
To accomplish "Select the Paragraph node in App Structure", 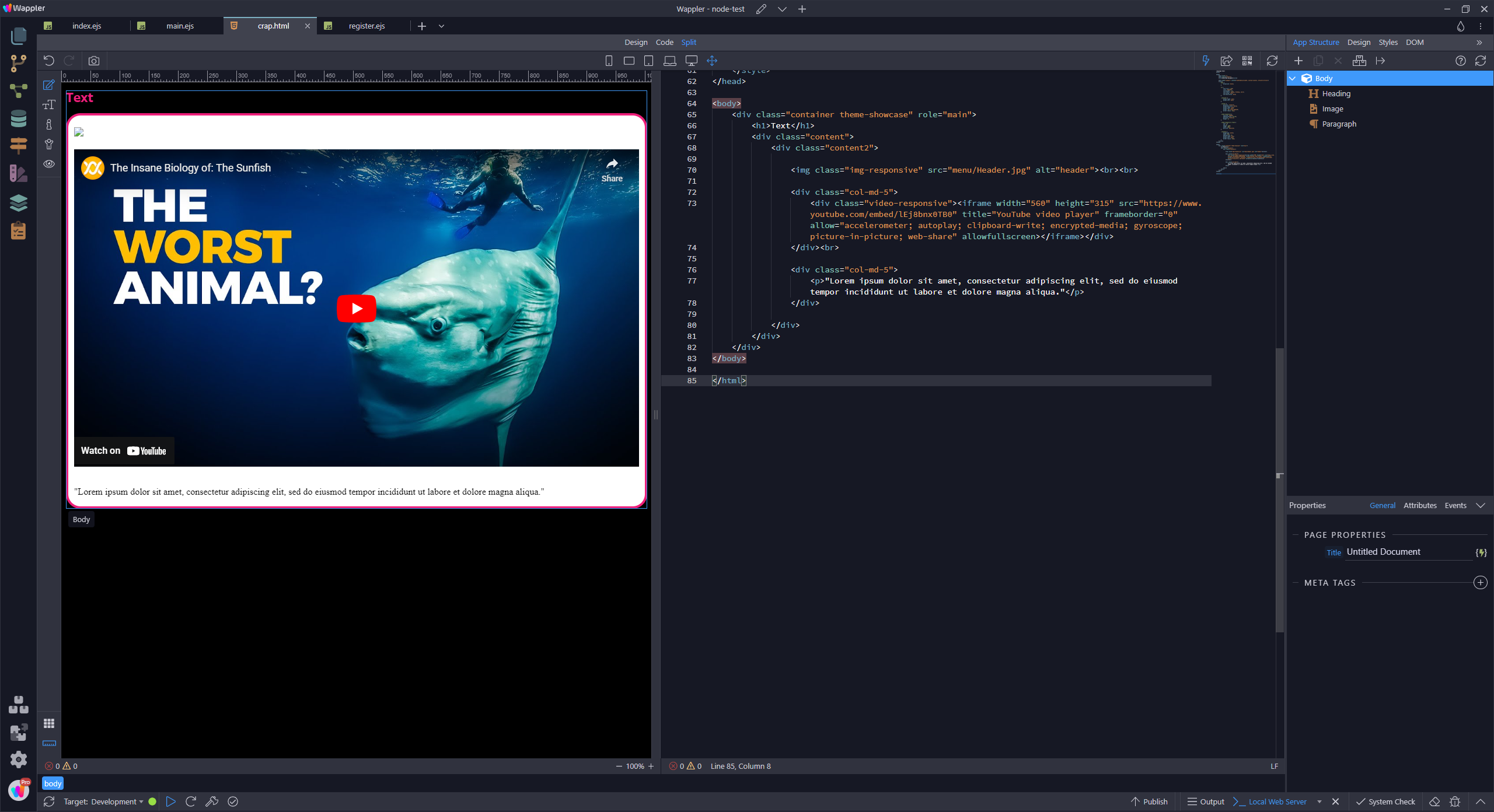I will (x=1339, y=124).
